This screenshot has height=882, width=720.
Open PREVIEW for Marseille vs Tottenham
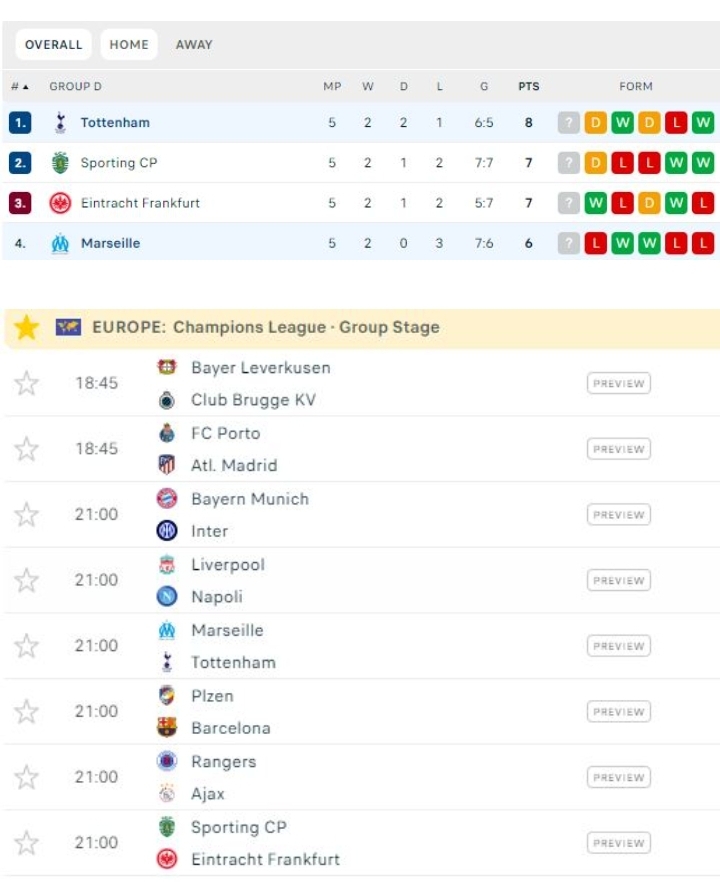(x=619, y=646)
